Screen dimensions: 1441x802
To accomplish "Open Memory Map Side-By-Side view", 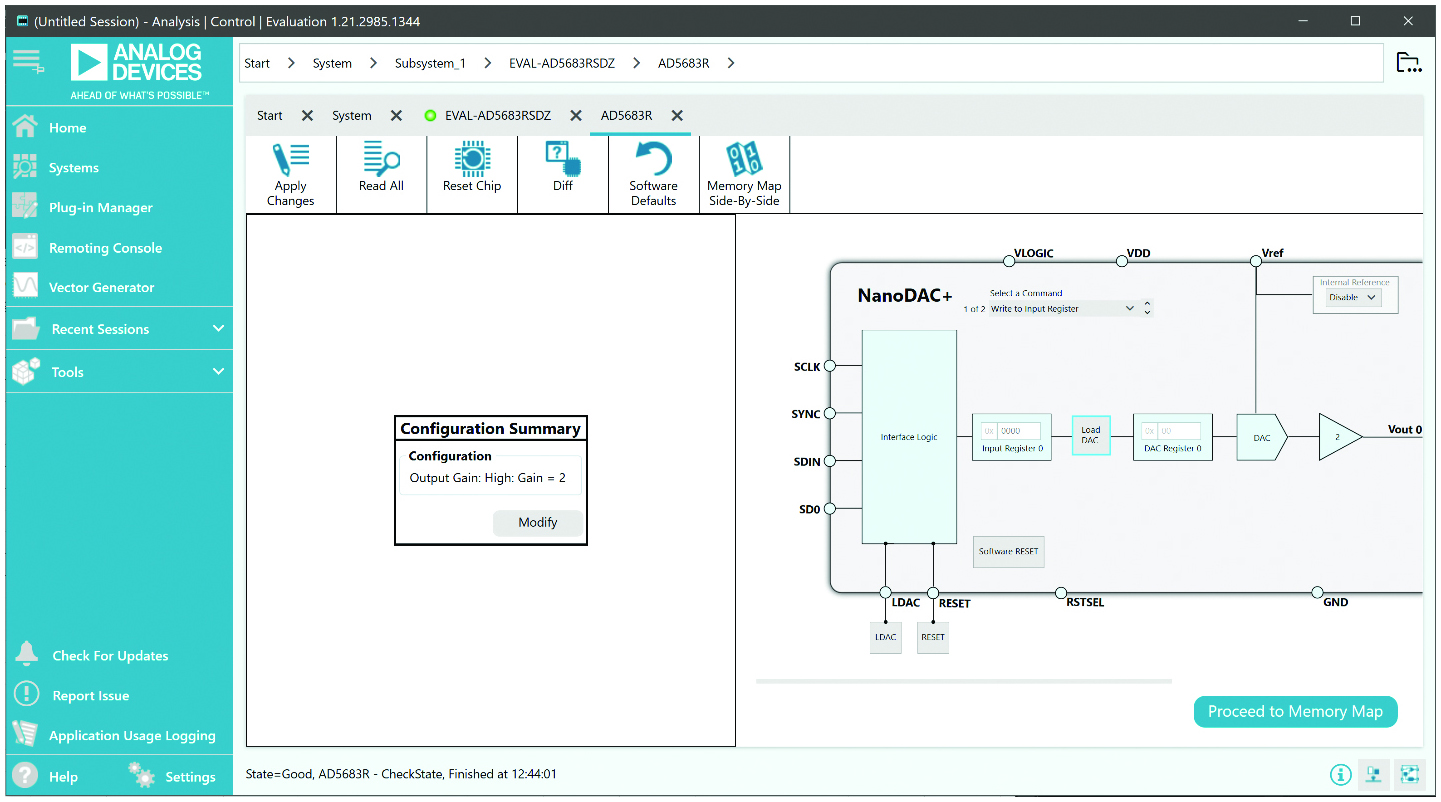I will [744, 174].
